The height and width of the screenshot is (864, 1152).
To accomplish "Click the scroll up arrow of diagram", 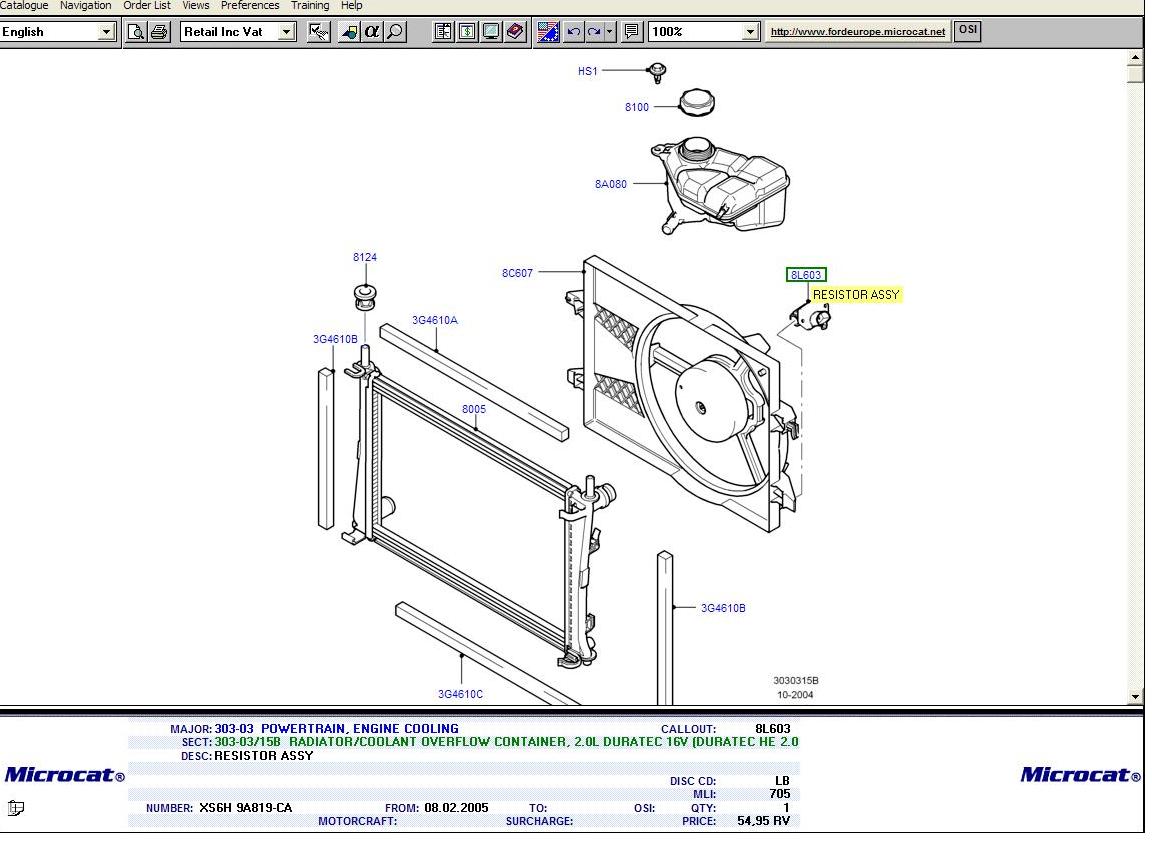I will (x=1136, y=57).
